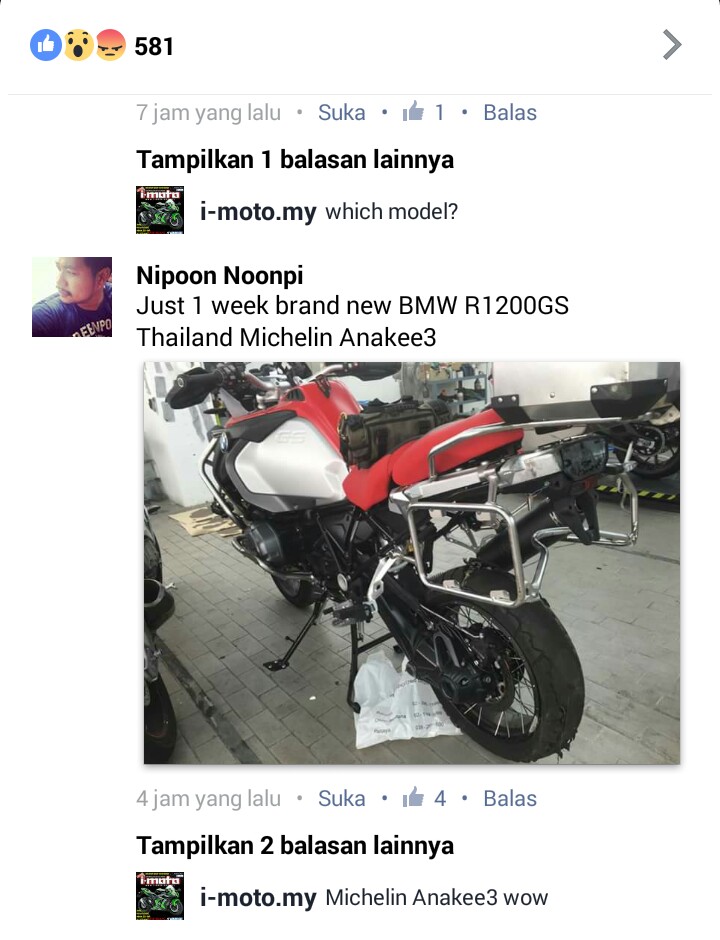Viewport: 720px width, 940px height.
Task: Open i-moto.my avatar beside 'Michelin Anakee3 wow'
Action: [159, 896]
